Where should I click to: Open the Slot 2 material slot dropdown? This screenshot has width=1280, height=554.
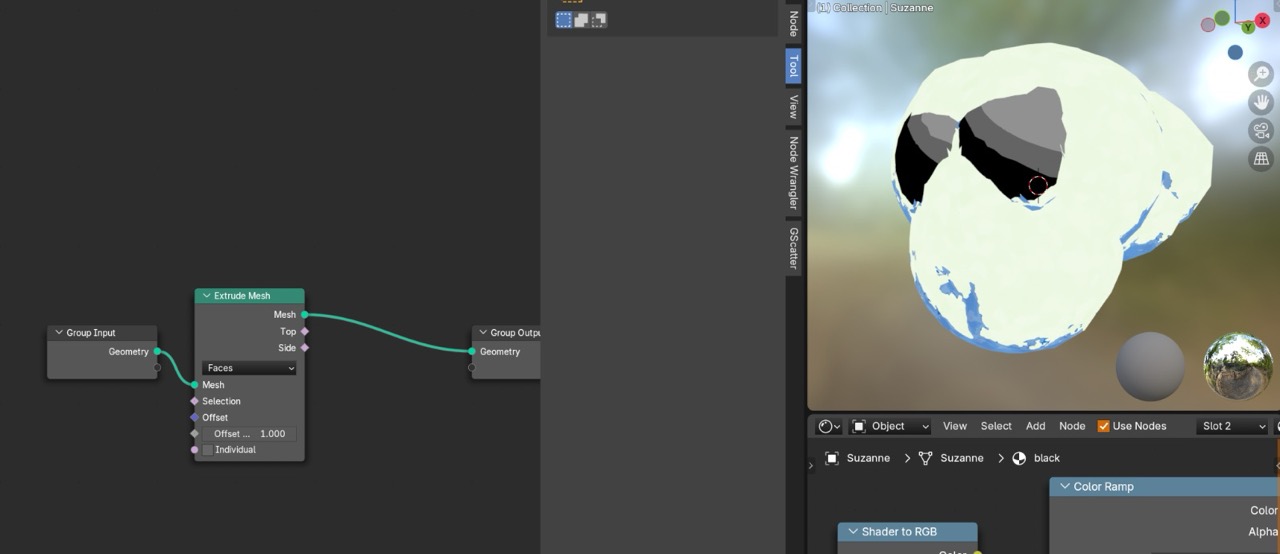click(x=1232, y=426)
